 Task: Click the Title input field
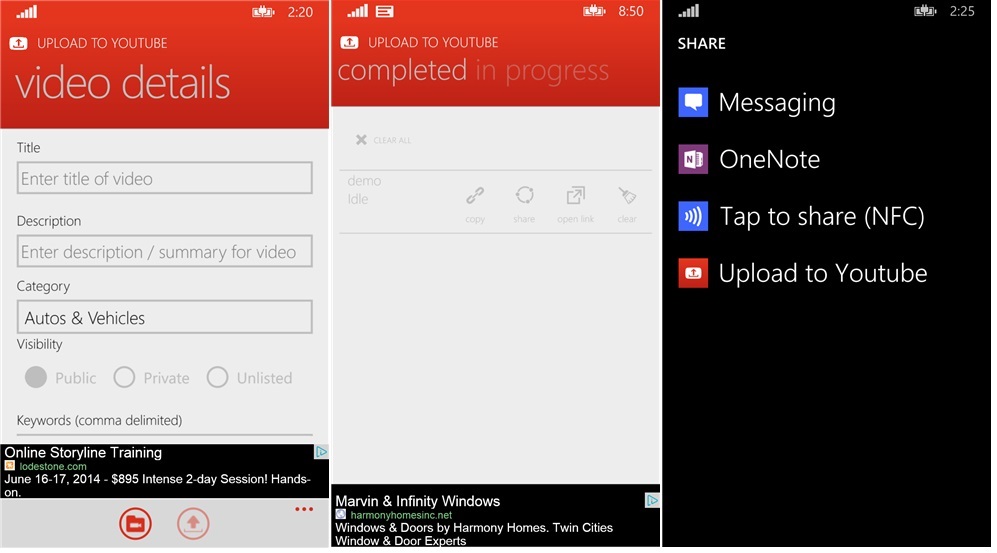(x=164, y=179)
